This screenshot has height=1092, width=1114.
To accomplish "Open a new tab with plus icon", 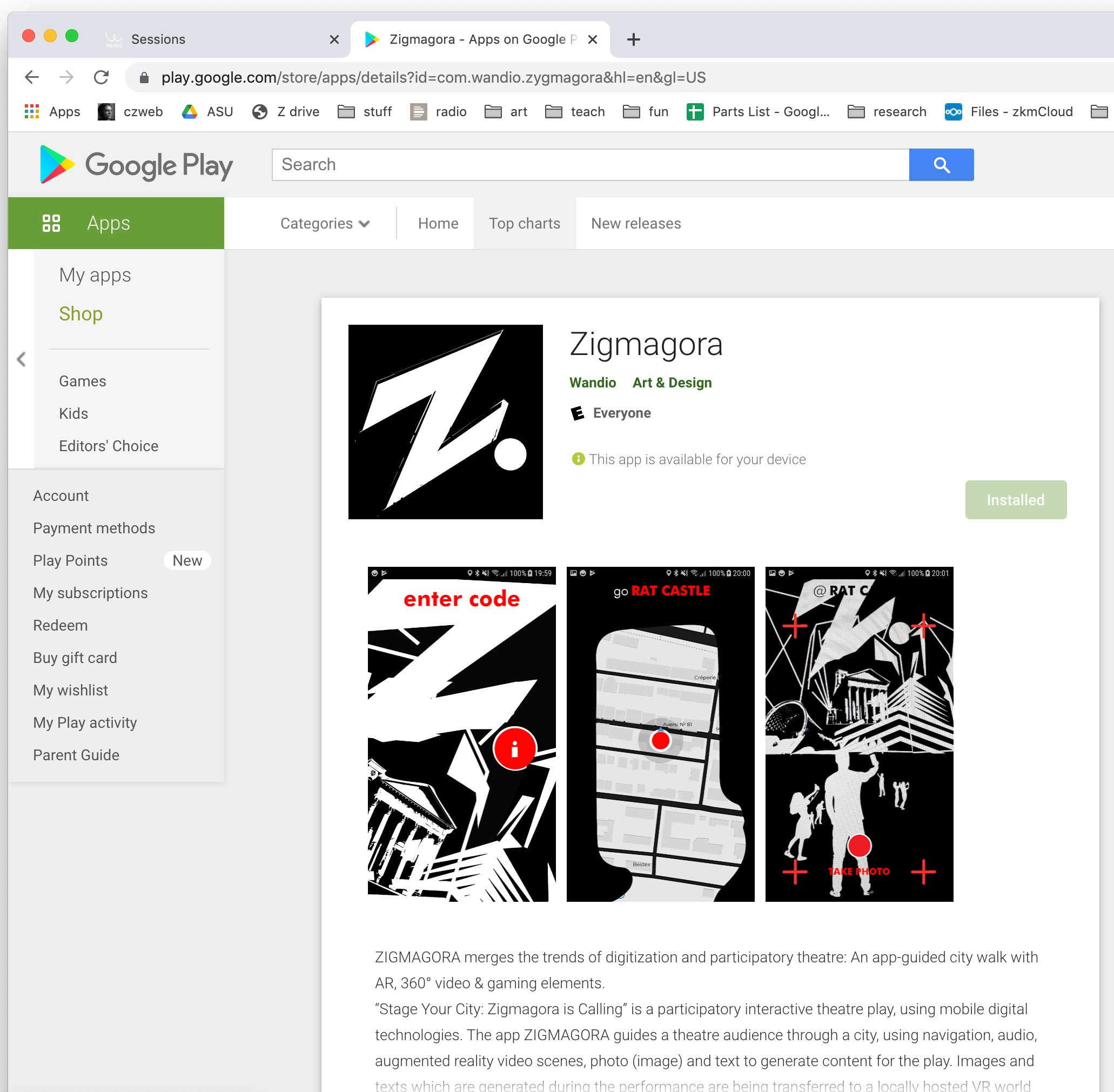I will pyautogui.click(x=633, y=39).
